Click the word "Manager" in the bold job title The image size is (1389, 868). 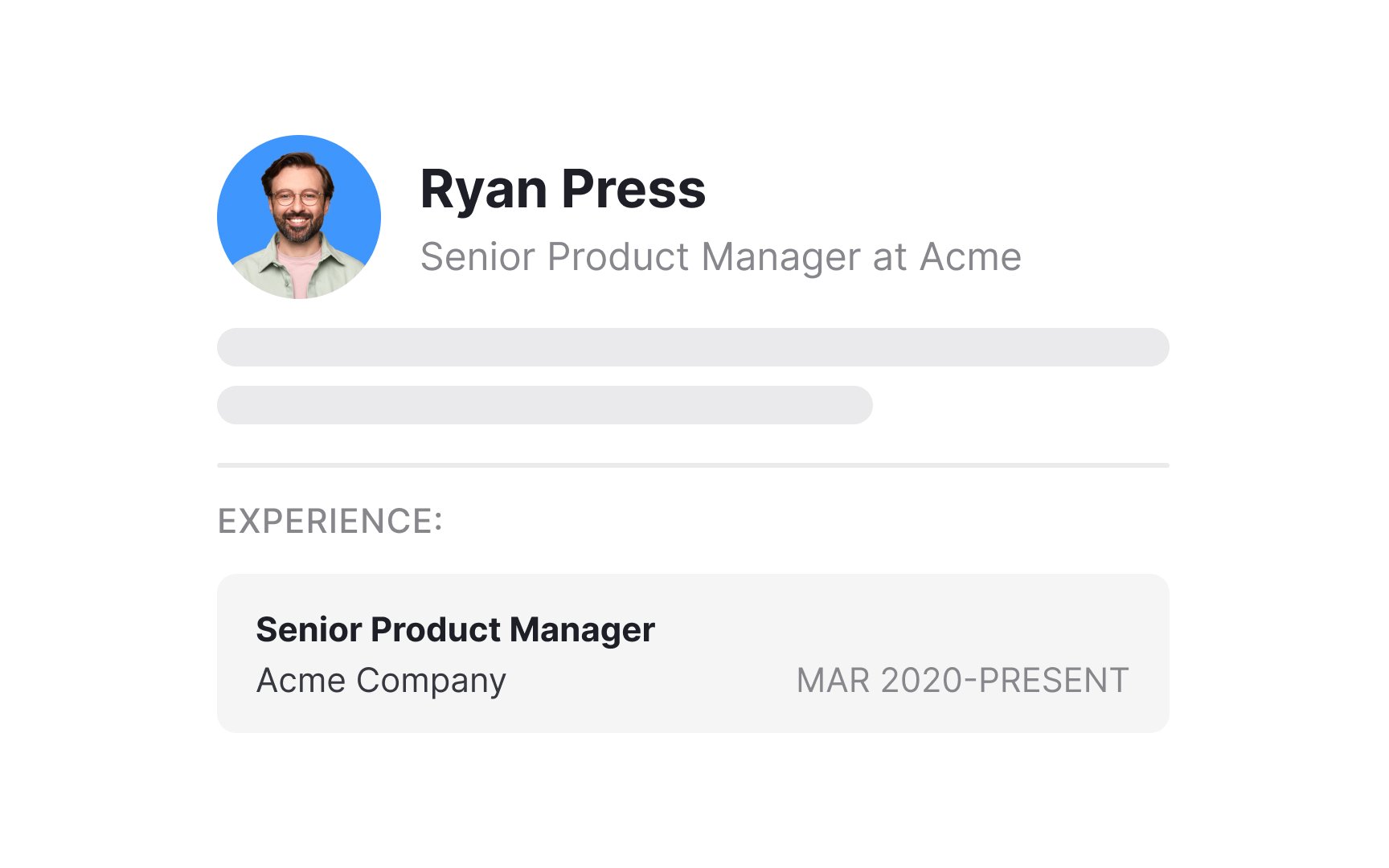point(583,630)
